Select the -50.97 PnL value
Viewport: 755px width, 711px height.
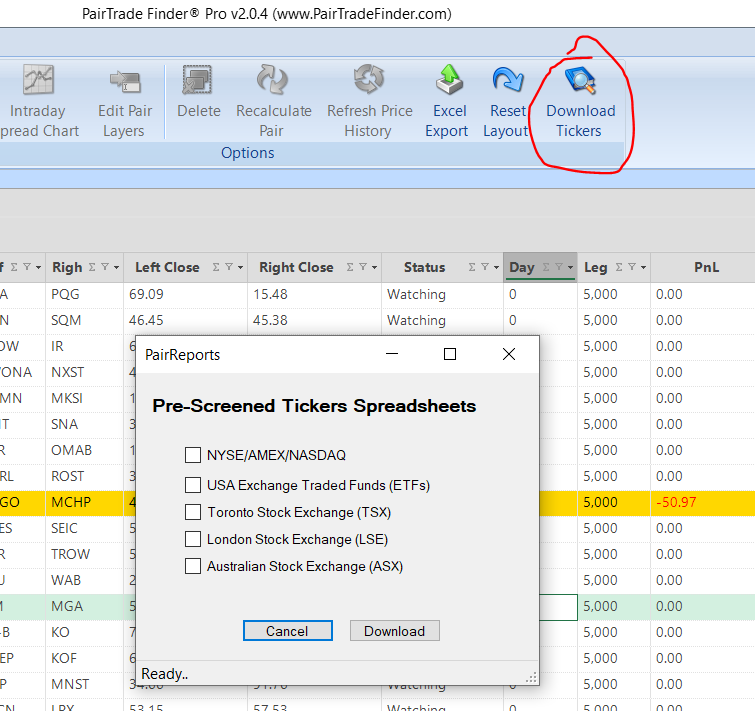click(x=676, y=502)
